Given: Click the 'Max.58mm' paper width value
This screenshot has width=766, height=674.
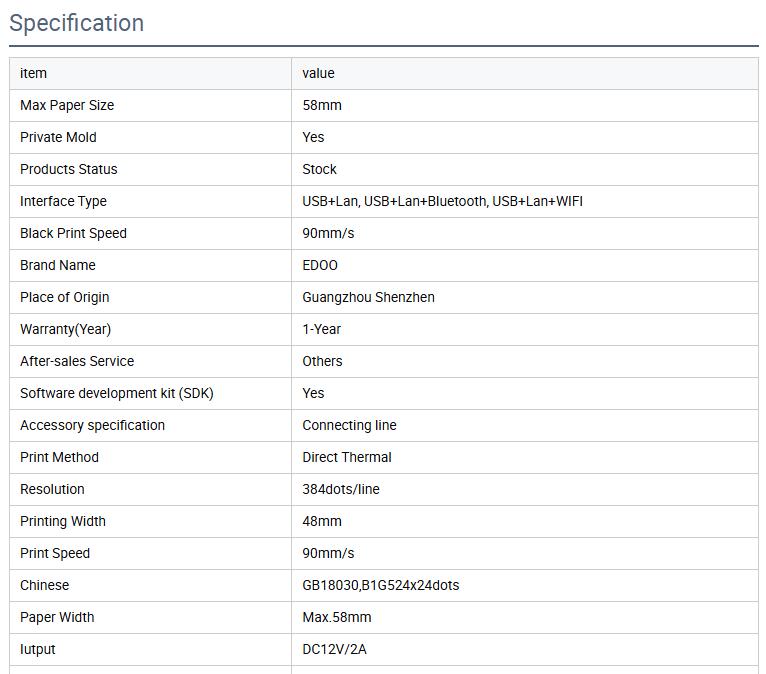Looking at the screenshot, I should (336, 617).
